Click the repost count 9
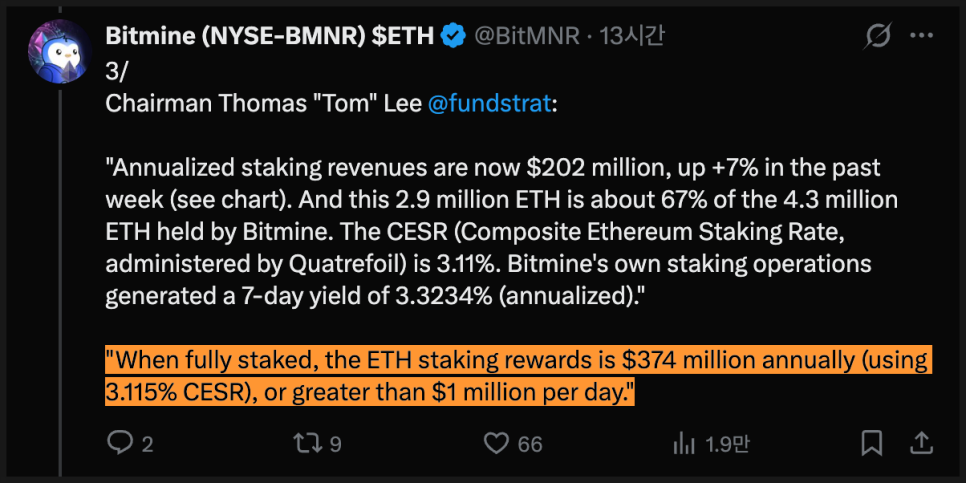The width and height of the screenshot is (966, 483). [335, 444]
